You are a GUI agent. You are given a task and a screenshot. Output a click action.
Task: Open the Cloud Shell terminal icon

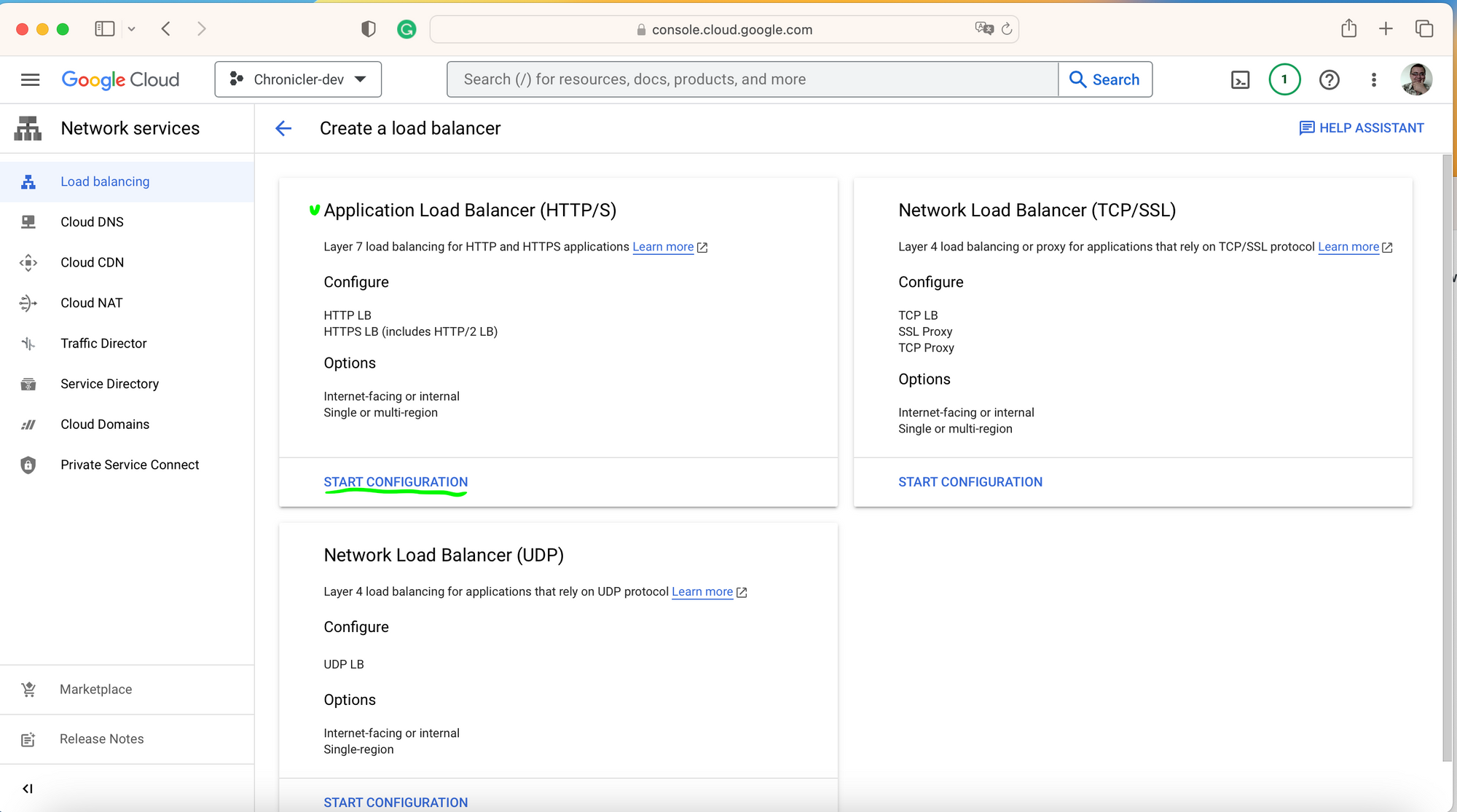coord(1240,80)
